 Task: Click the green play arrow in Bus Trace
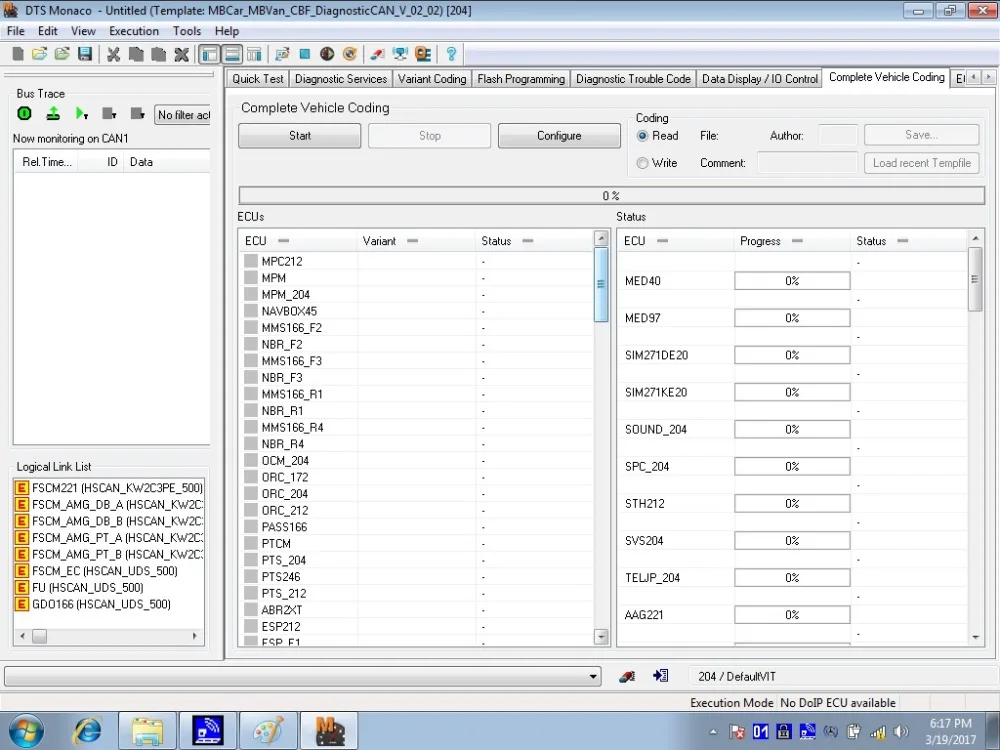[x=81, y=114]
